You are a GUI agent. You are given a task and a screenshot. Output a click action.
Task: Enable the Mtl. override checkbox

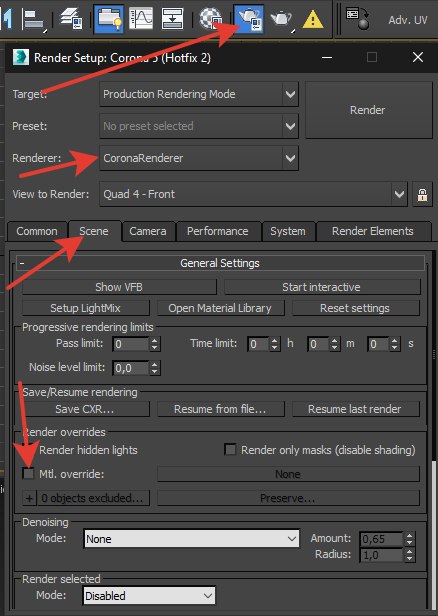pos(29,474)
